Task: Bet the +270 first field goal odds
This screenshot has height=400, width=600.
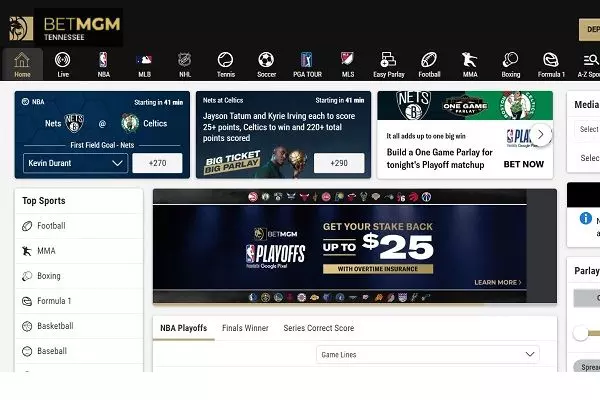Action: pos(157,163)
